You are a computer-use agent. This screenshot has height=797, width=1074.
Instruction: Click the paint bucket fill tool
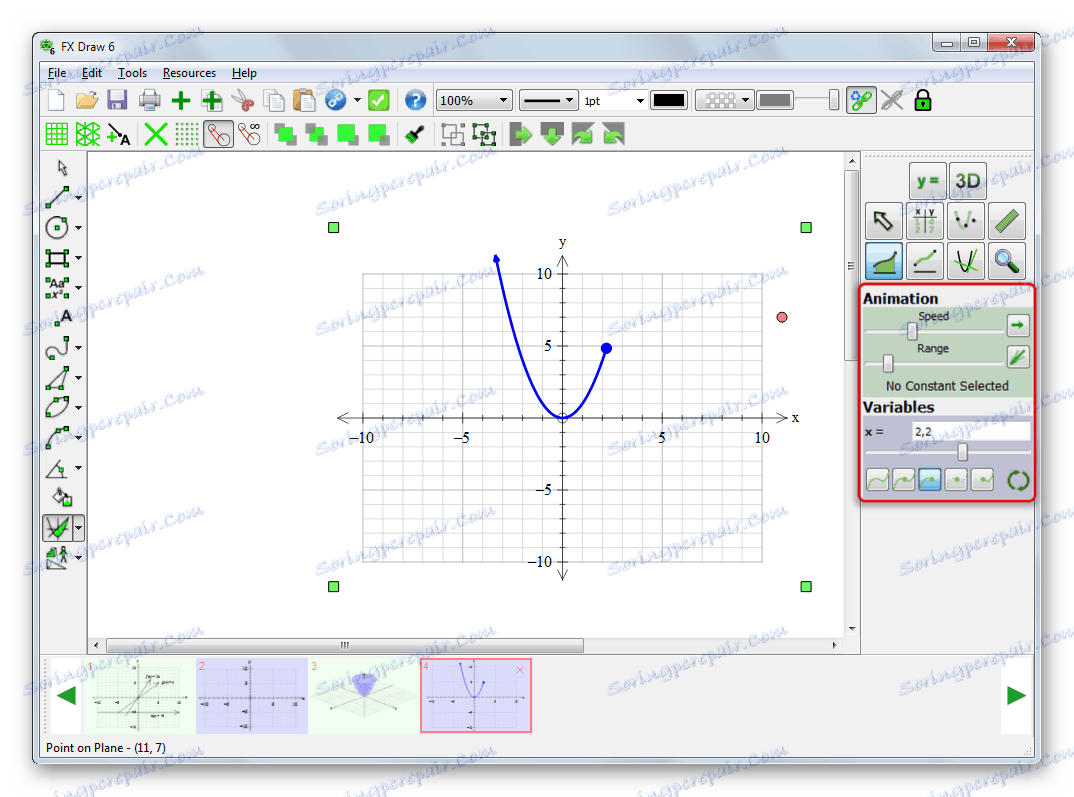coord(61,497)
